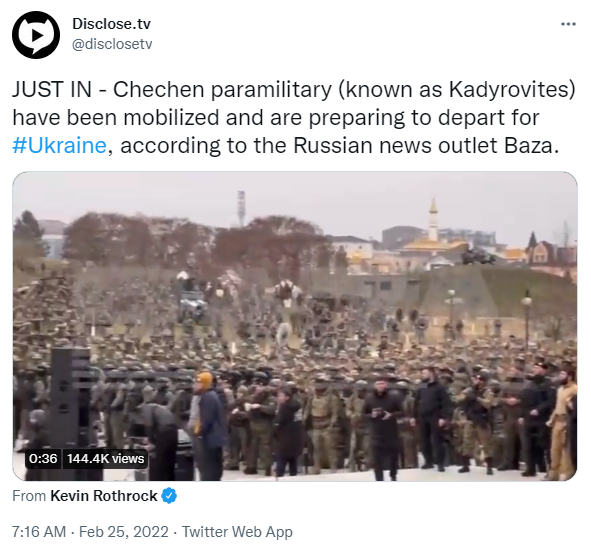Open the Disclose.tv profile avatar
The width and height of the screenshot is (591, 550).
[x=36, y=35]
